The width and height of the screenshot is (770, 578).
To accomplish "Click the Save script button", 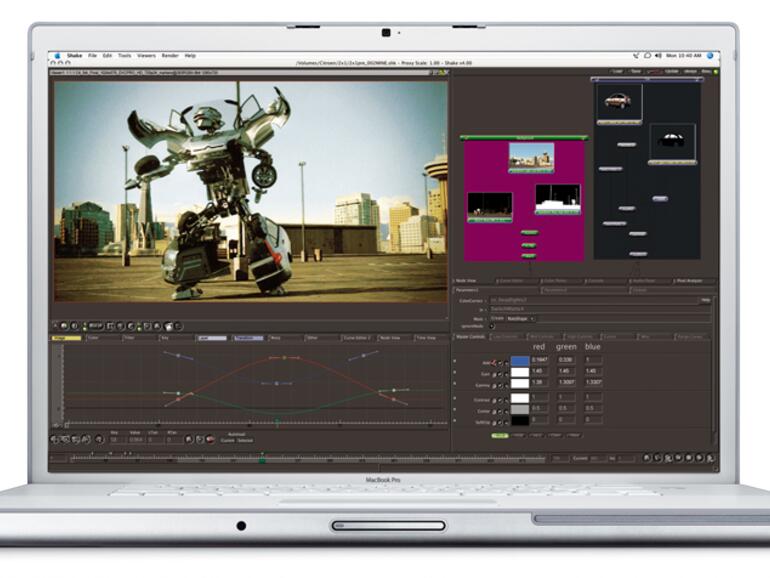I will (x=635, y=71).
